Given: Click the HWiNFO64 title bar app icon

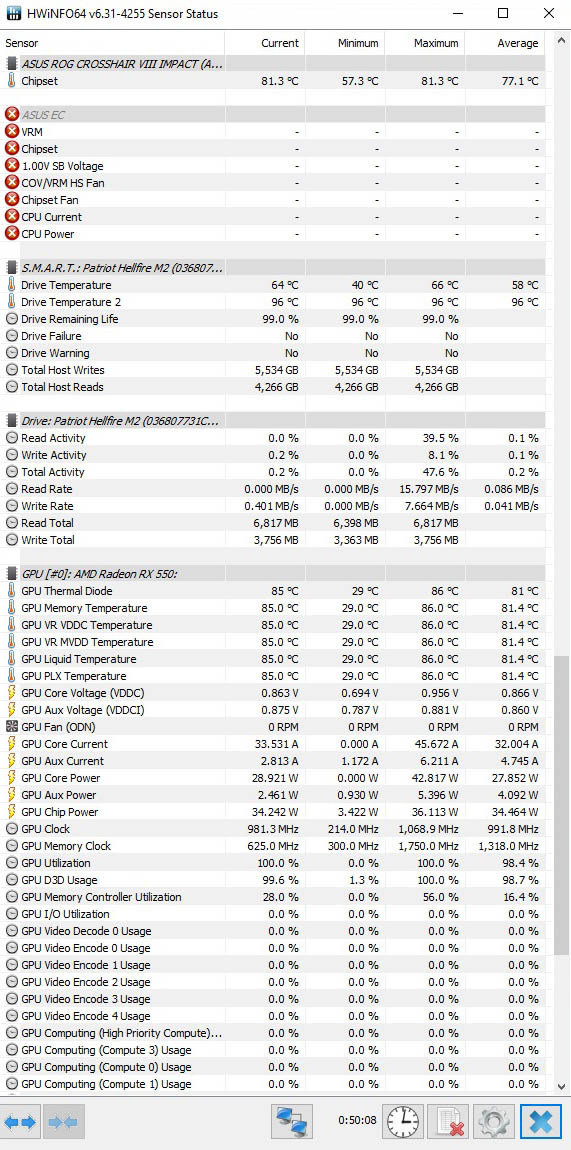Looking at the screenshot, I should (x=14, y=14).
